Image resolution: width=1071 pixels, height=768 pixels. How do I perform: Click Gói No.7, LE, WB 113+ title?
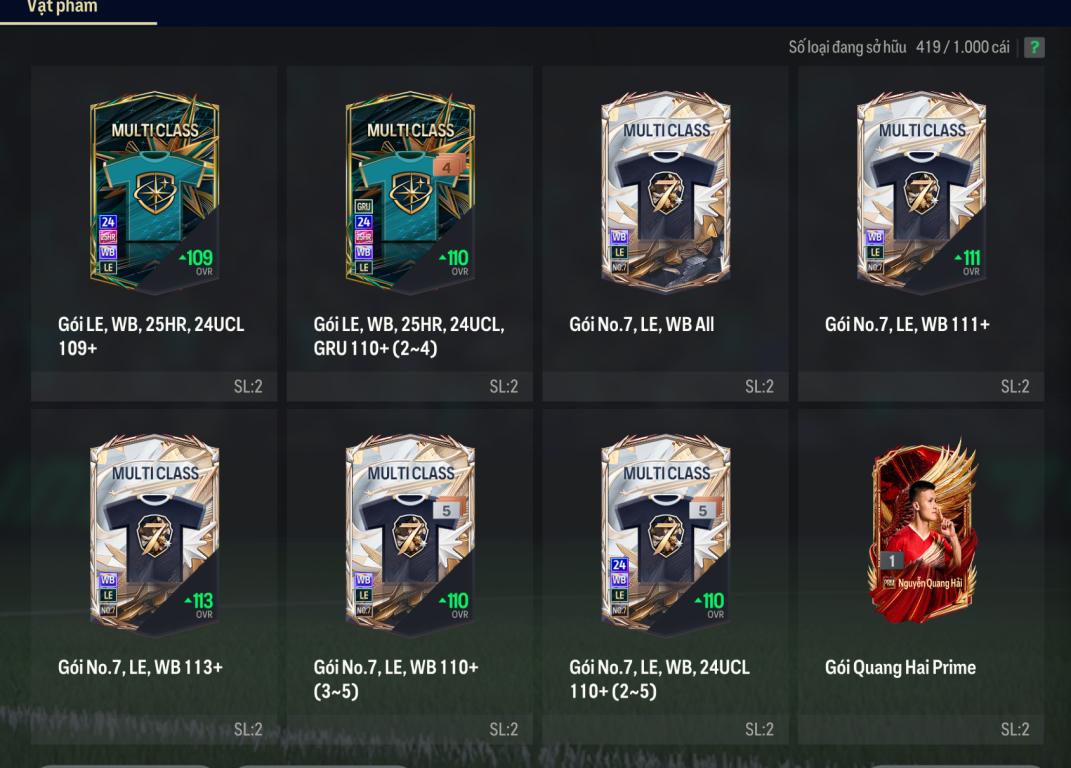tap(141, 668)
